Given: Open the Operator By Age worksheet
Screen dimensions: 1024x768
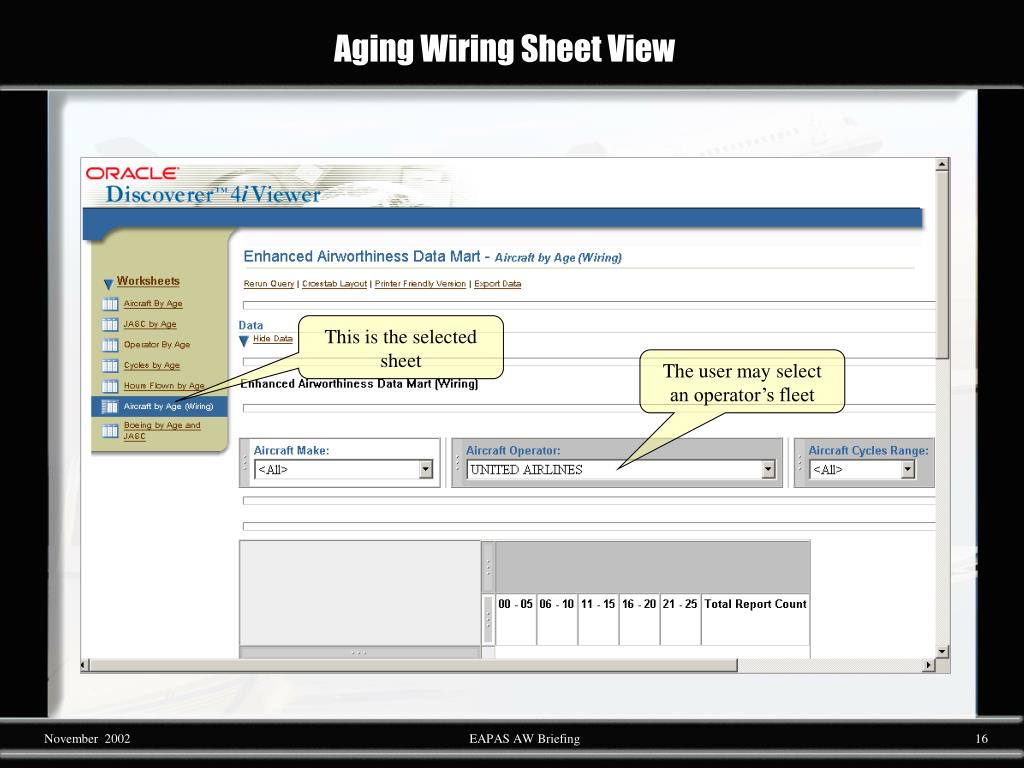Looking at the screenshot, I should [x=157, y=345].
